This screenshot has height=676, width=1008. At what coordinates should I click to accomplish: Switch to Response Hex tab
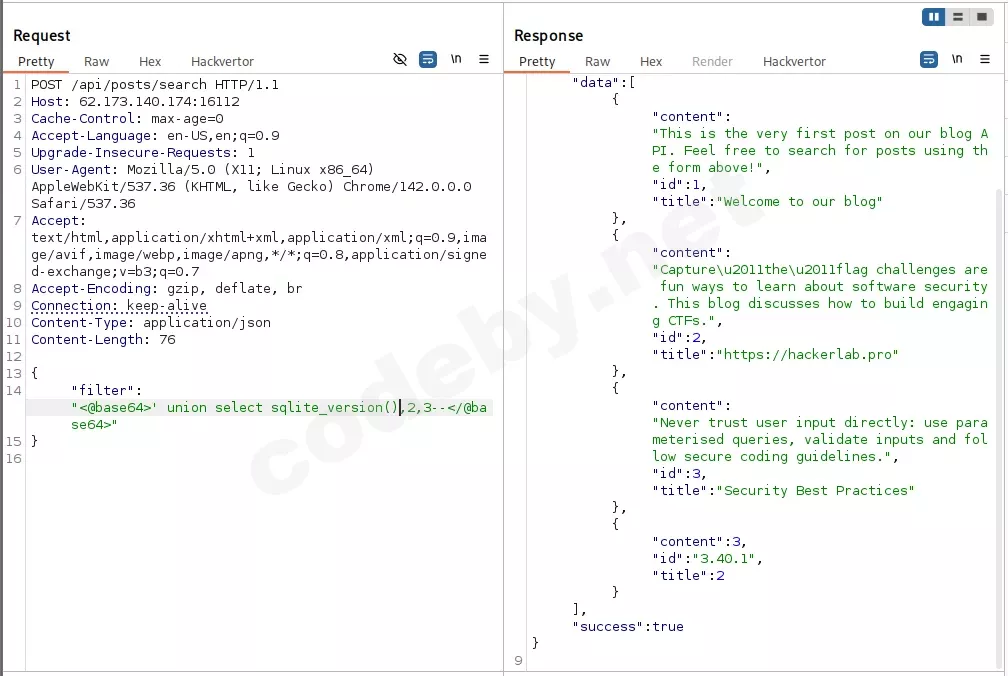[x=651, y=62]
